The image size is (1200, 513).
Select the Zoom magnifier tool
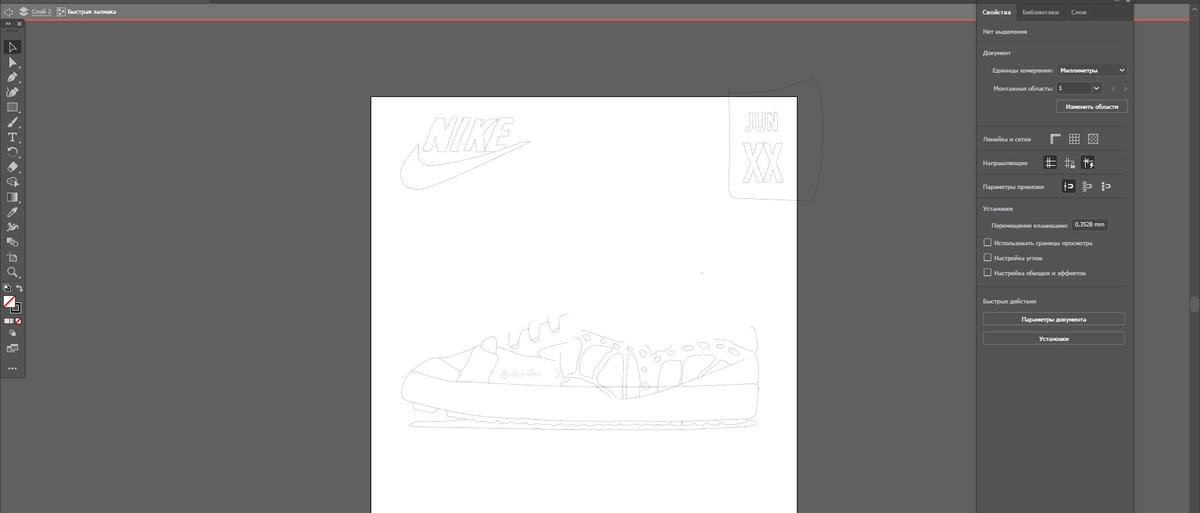coord(13,272)
